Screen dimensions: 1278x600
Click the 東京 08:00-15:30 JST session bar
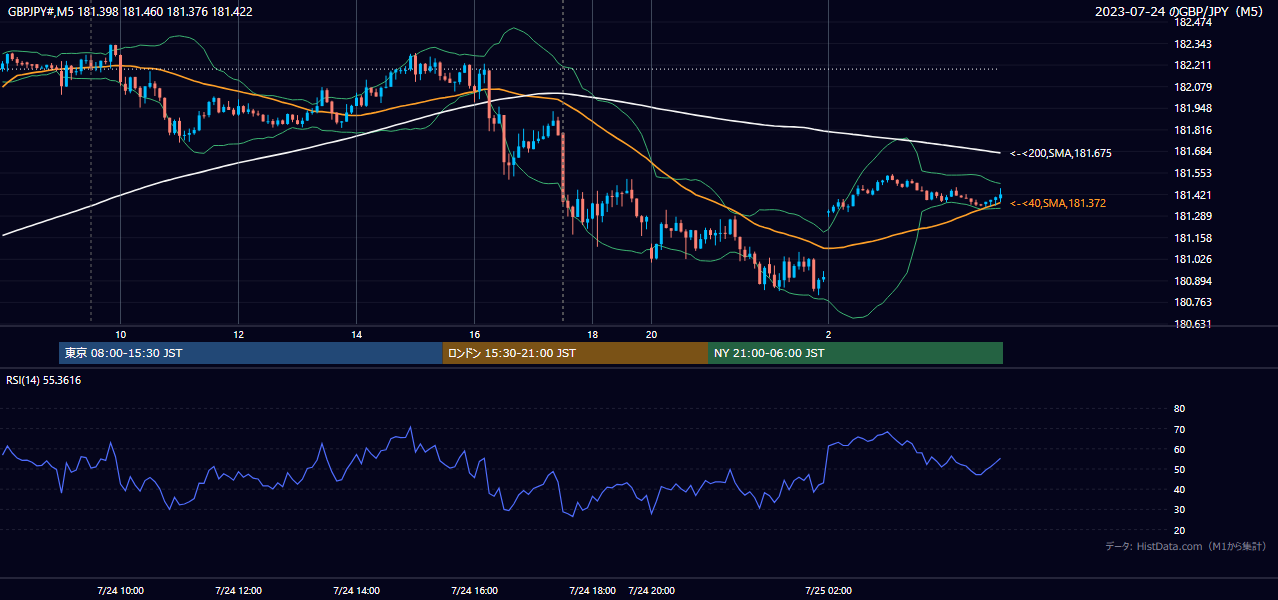(x=251, y=353)
